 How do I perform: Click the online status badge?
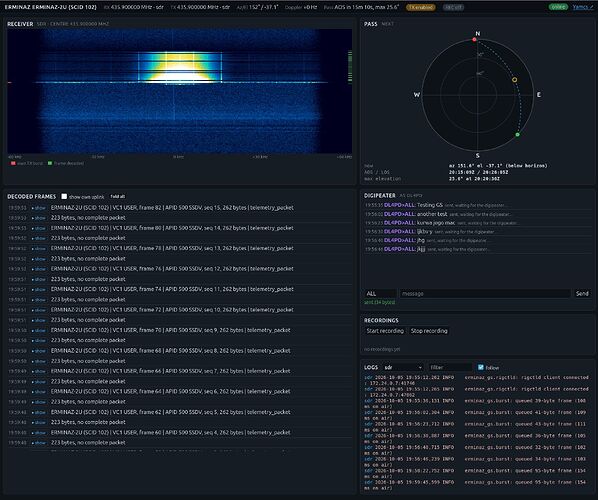coord(558,7)
